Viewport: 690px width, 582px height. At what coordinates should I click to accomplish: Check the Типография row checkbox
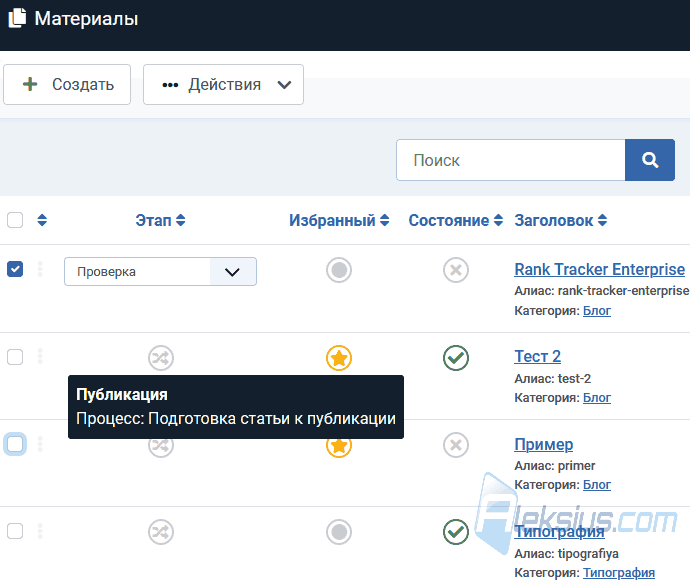[15, 531]
